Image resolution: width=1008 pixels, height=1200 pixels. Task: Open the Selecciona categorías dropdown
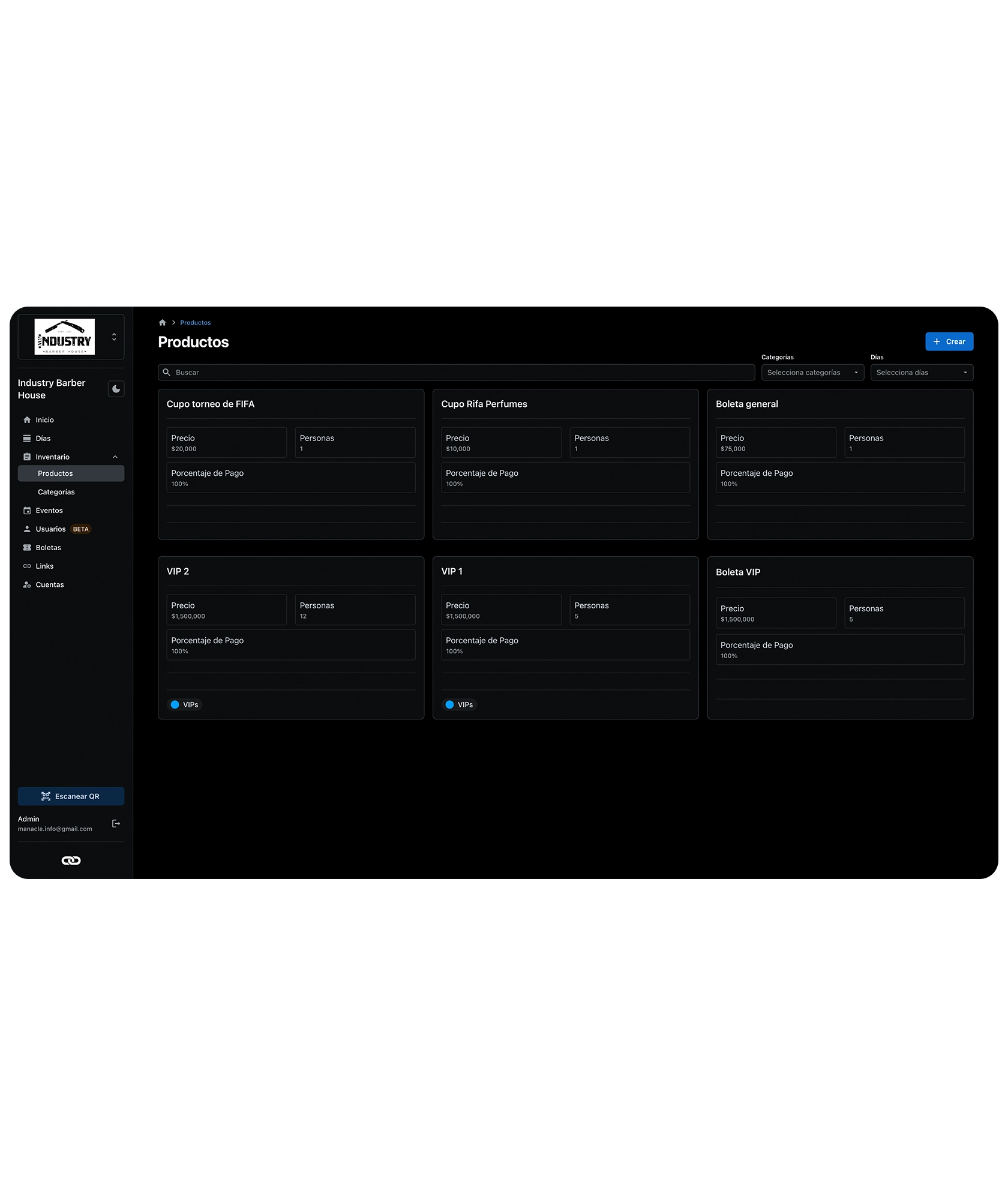[812, 373]
